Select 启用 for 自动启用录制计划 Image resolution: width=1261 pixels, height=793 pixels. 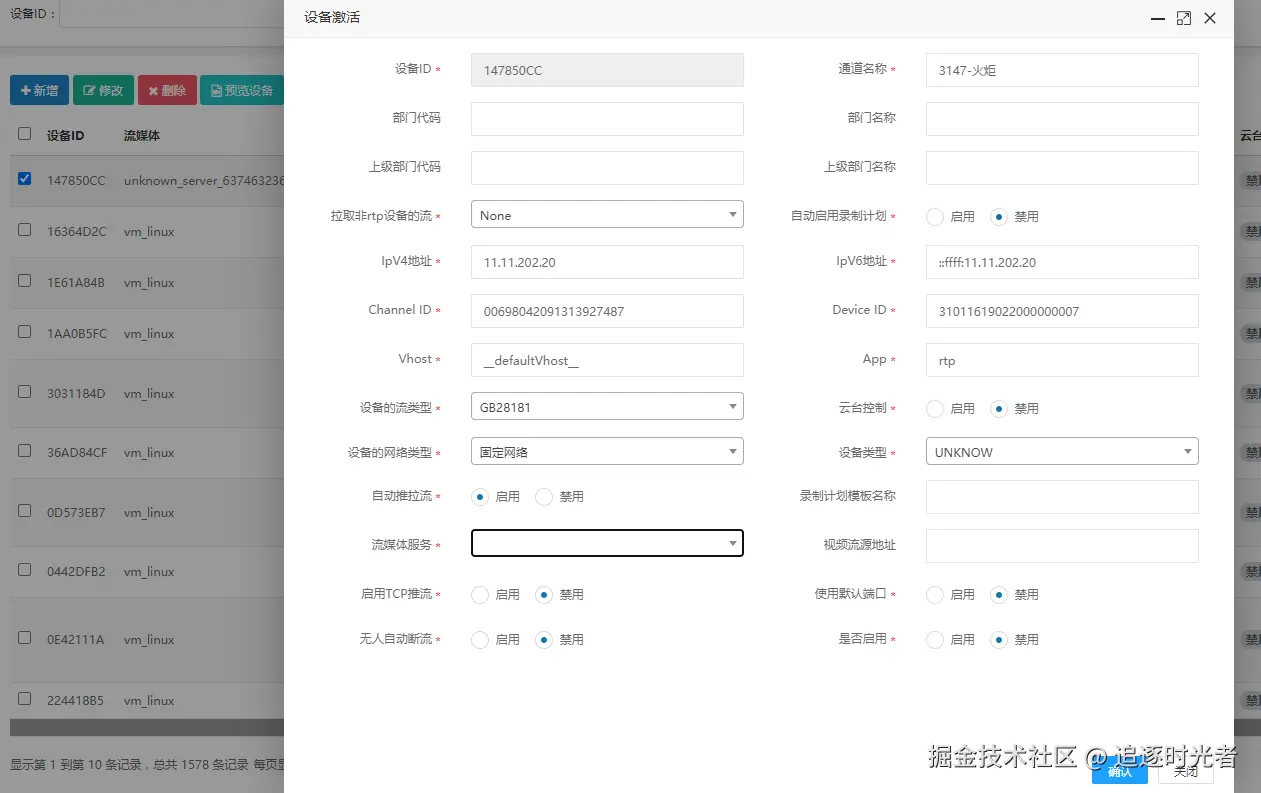click(935, 216)
